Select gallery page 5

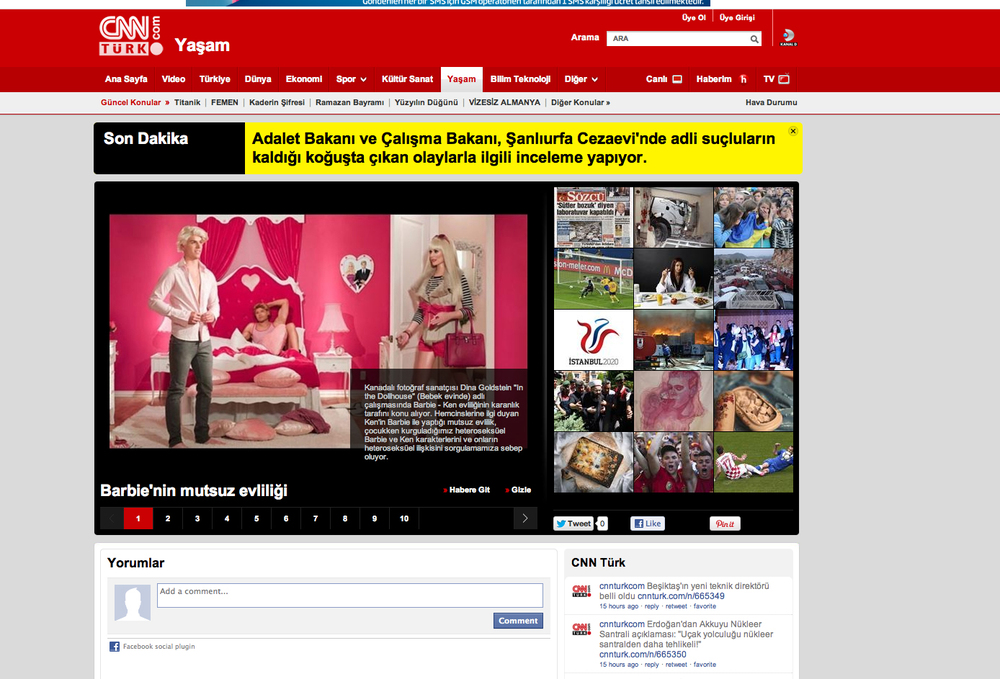pos(256,518)
